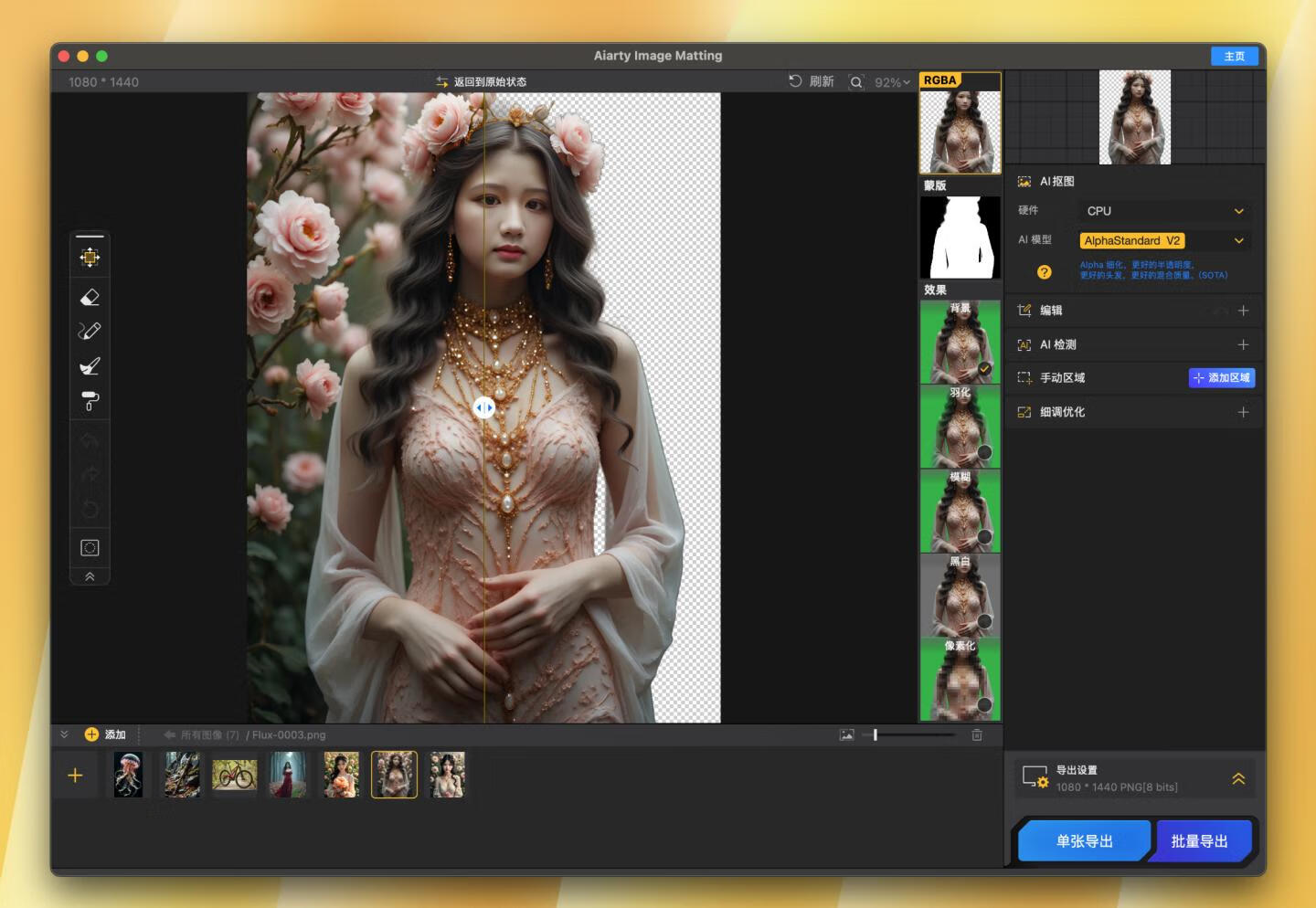1316x908 pixels.
Task: Click the 细调优化 refinement icon
Action: tap(1024, 412)
